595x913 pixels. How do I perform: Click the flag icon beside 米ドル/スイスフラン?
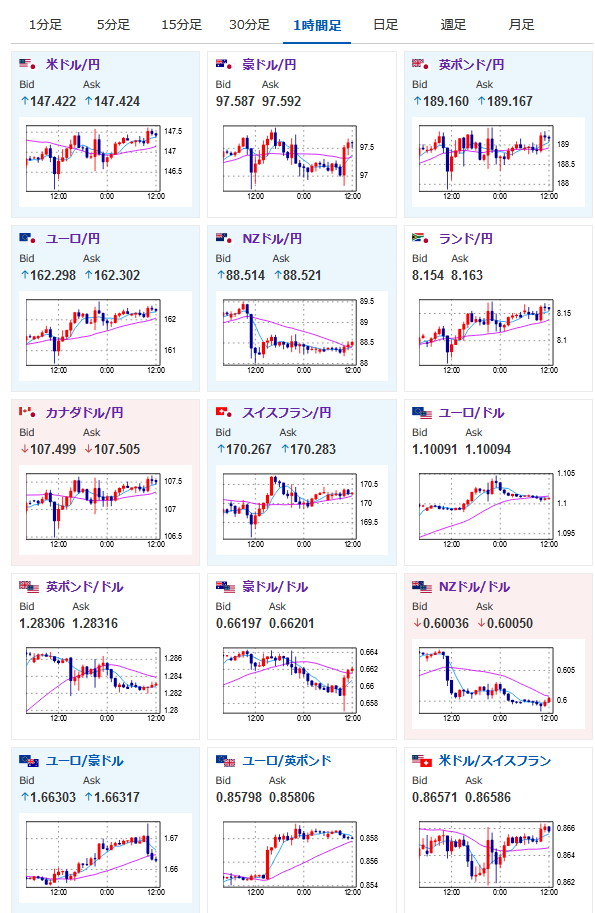click(x=422, y=760)
